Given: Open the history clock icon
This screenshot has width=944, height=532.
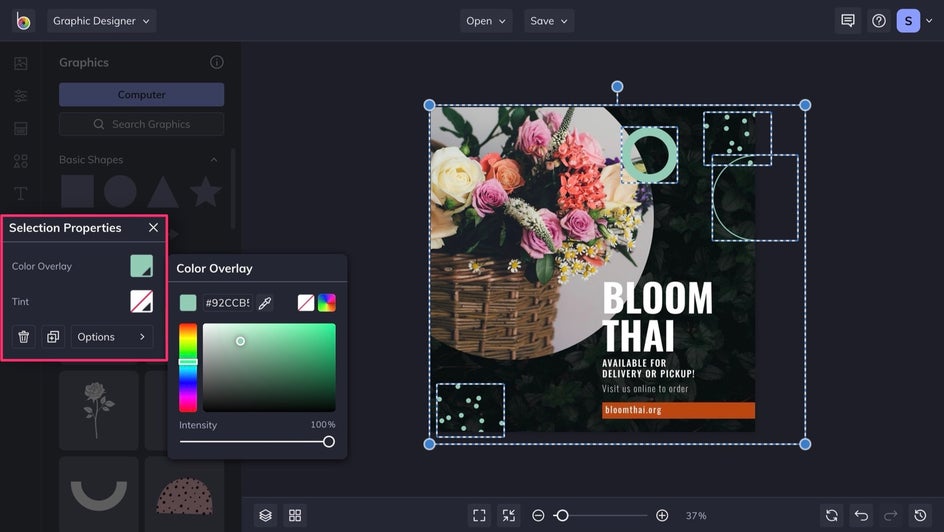Looking at the screenshot, I should tap(920, 515).
